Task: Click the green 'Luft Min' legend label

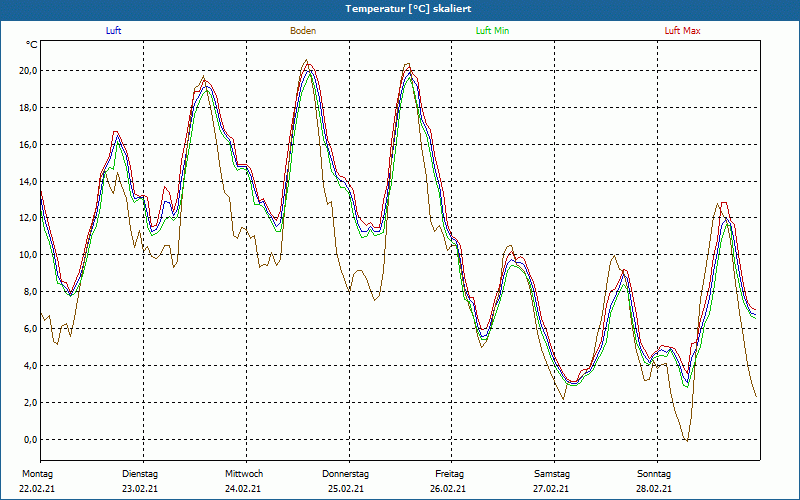Action: tap(492, 31)
